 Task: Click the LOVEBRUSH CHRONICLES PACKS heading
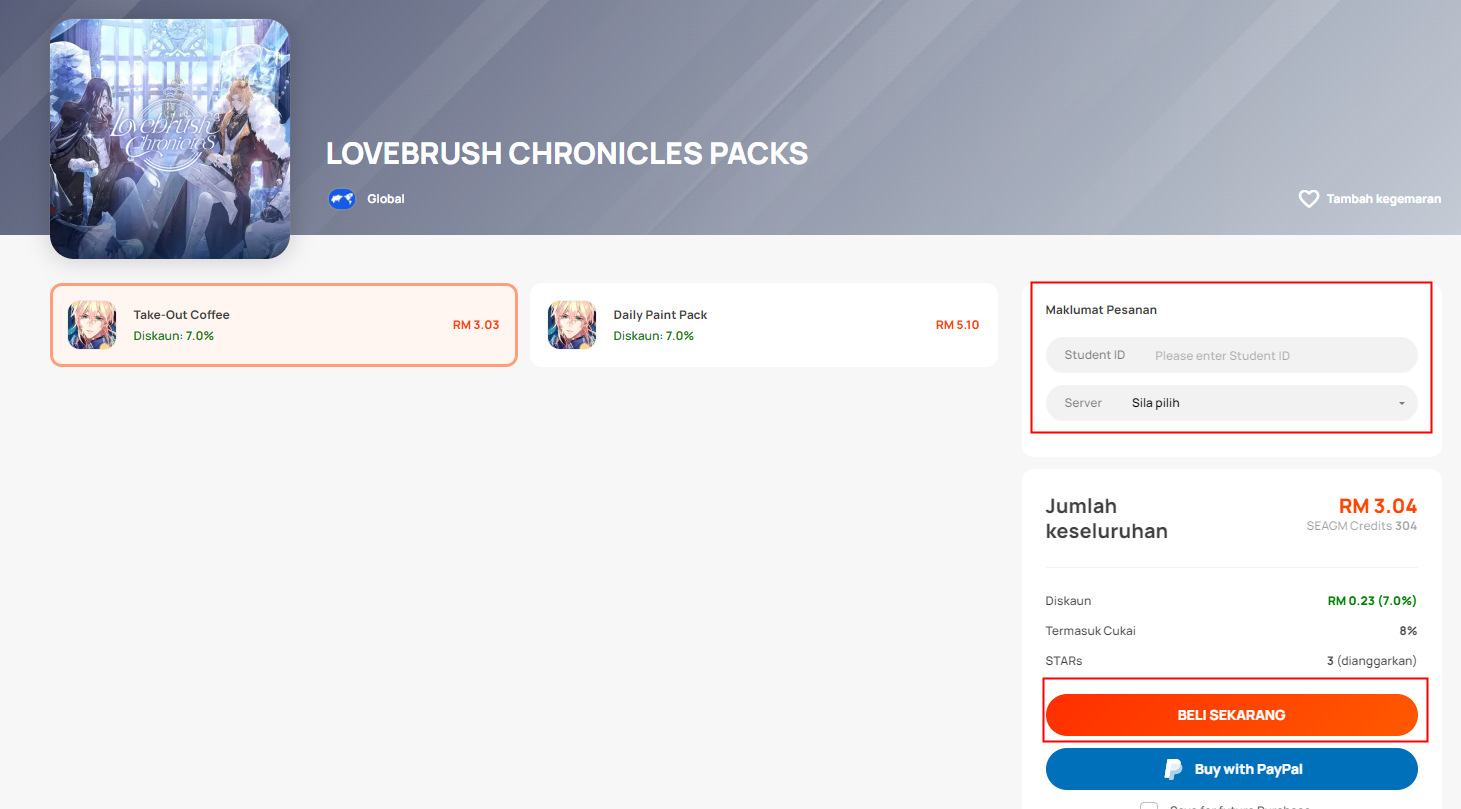(x=567, y=154)
